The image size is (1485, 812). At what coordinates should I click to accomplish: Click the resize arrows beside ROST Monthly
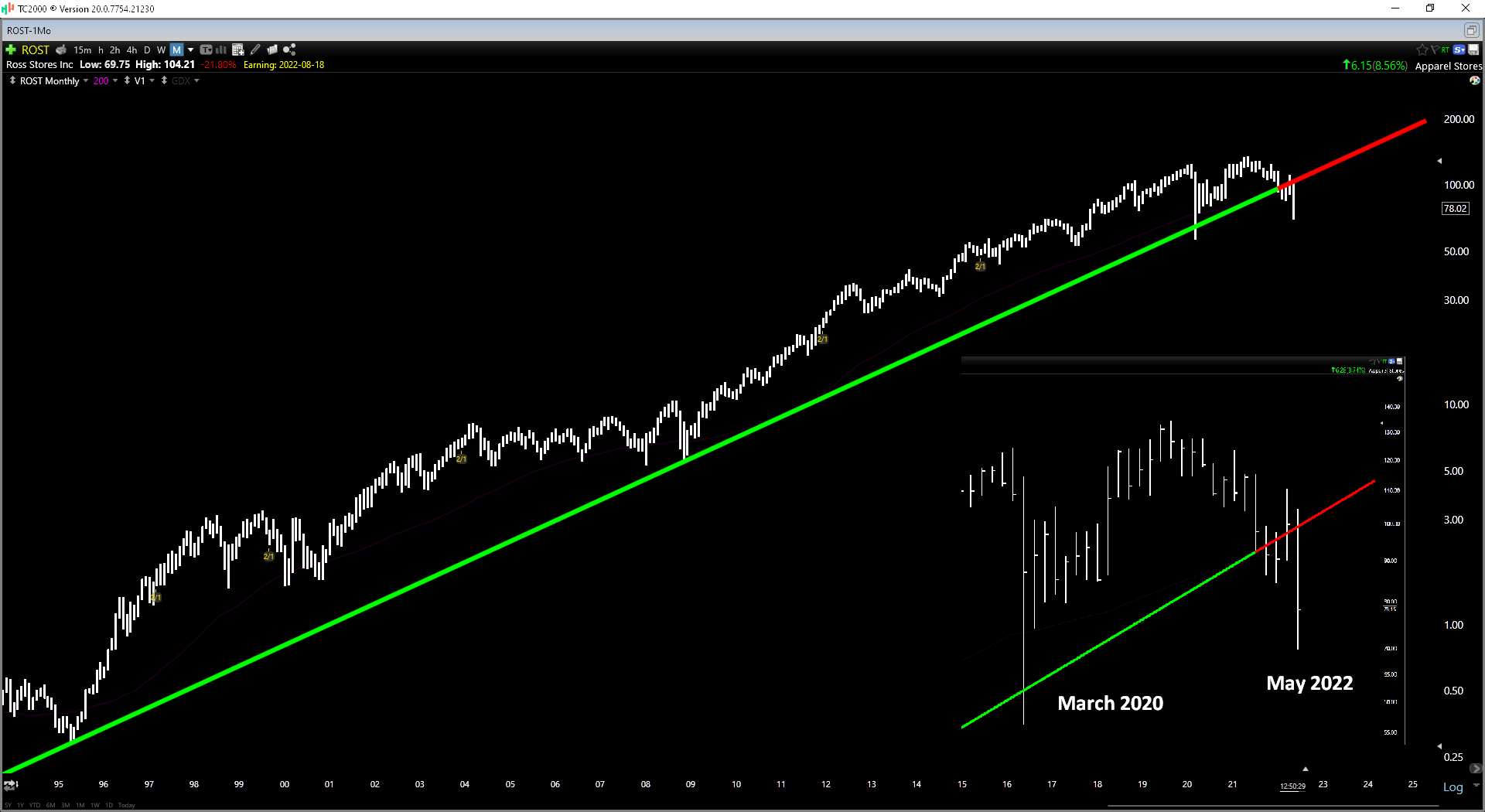(12, 80)
